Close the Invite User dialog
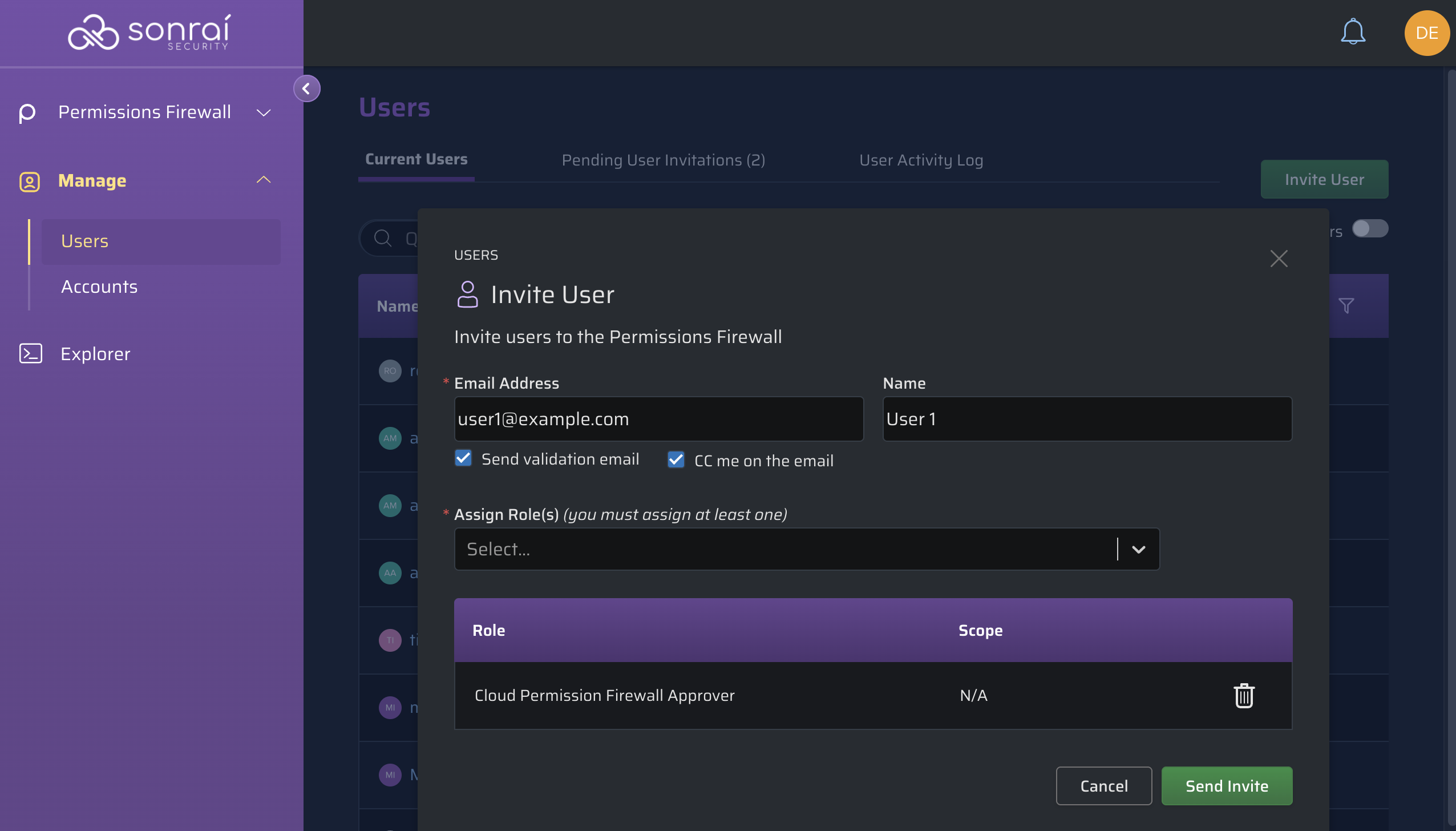This screenshot has height=831, width=1456. click(x=1279, y=259)
